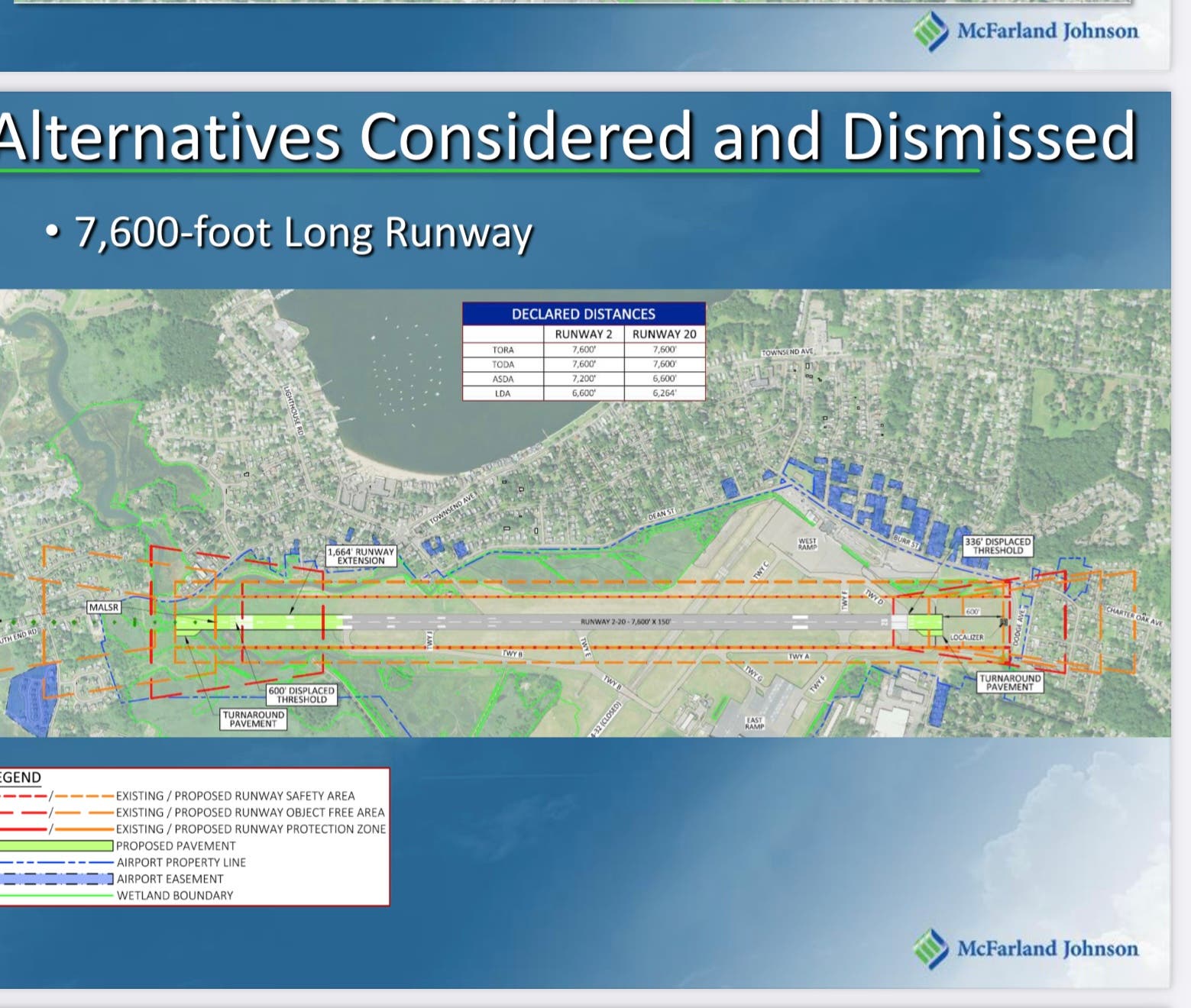Click the West Ramp label on the map

click(807, 544)
